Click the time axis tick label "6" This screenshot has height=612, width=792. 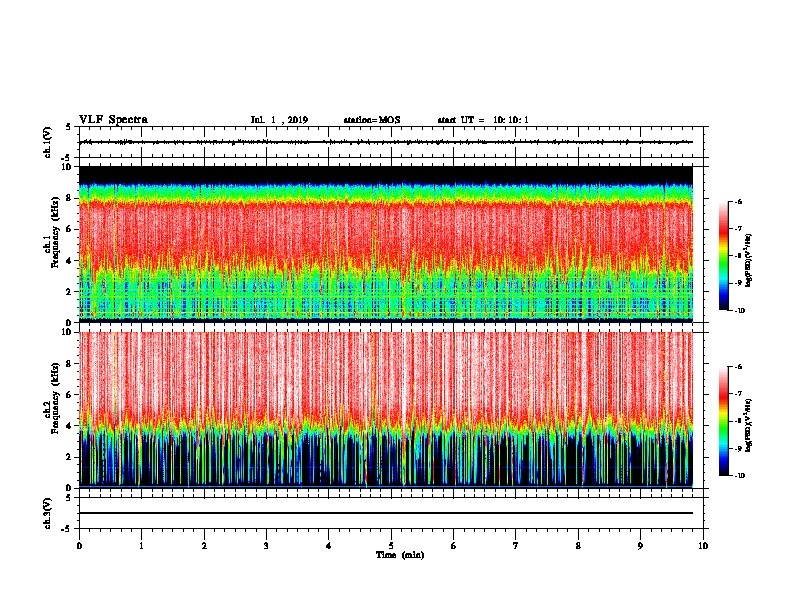454,546
